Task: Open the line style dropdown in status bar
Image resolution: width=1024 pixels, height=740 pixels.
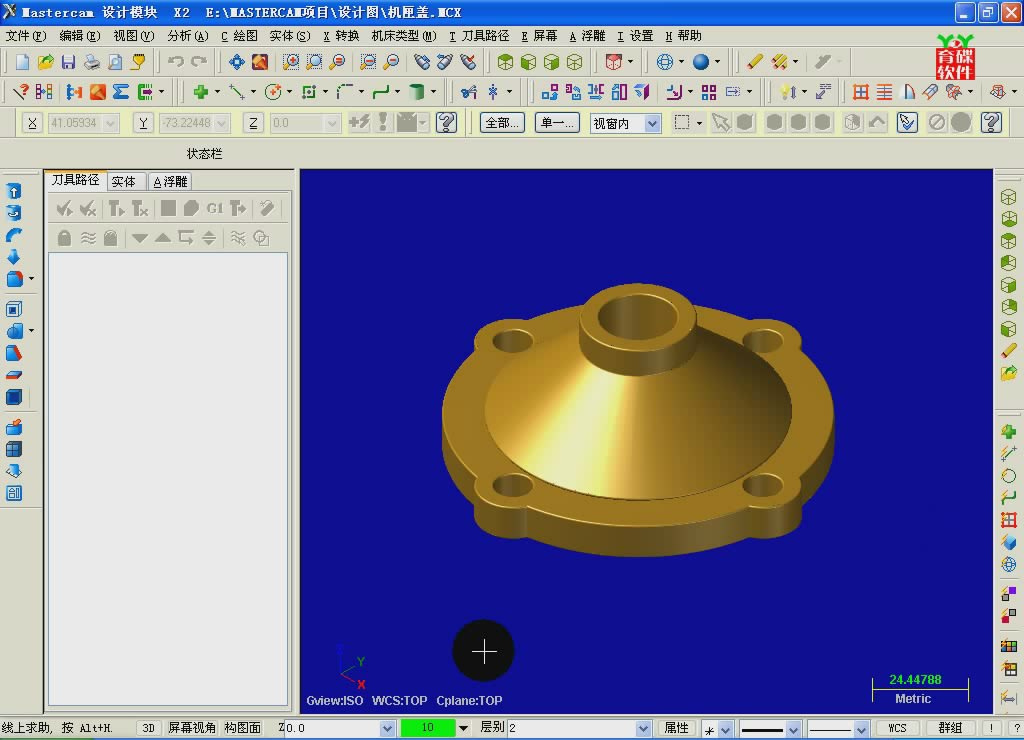Action: tap(793, 728)
